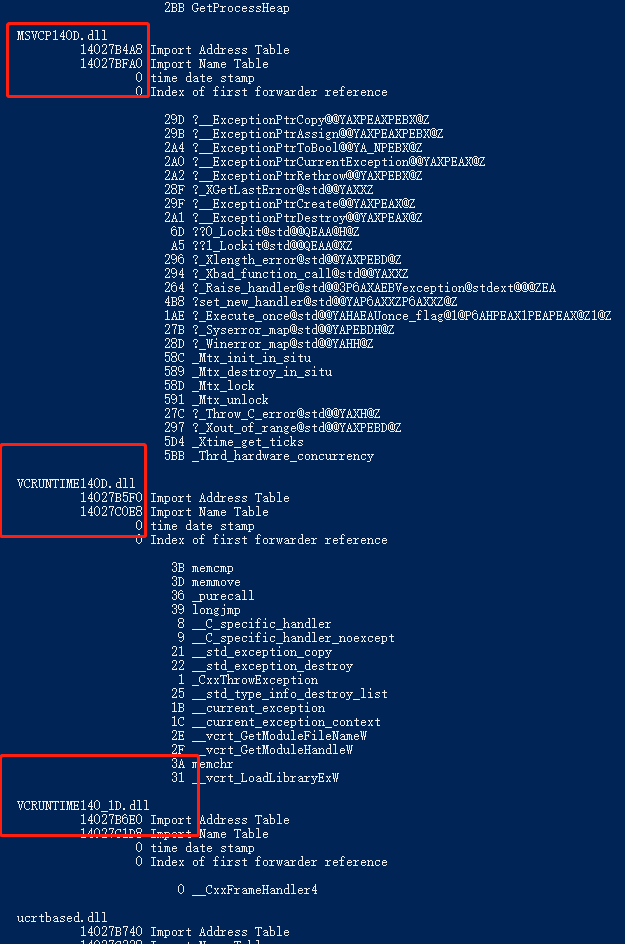Click the __vcrt_LoadLibraryExW line
This screenshot has height=944, width=625.
pos(254,778)
